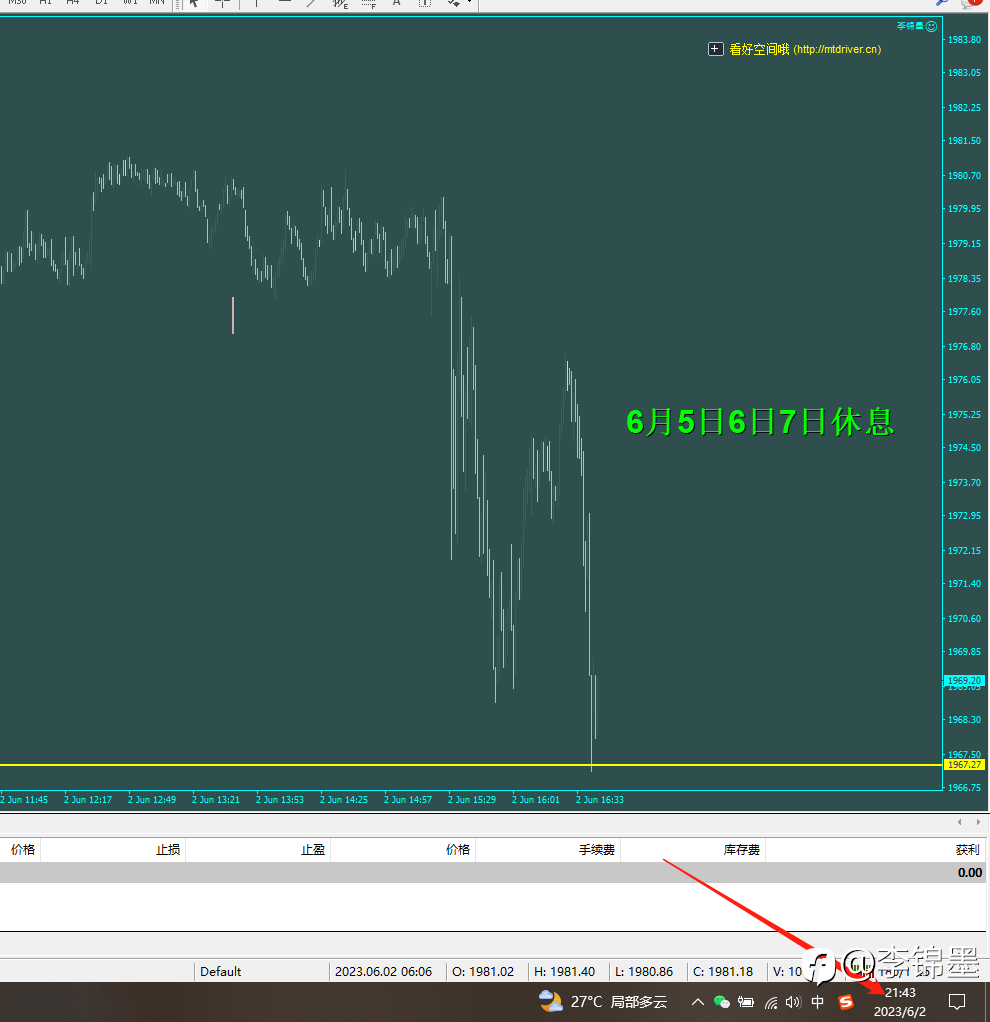Click the 2 Jun 15:29 time axis label
990x1022 pixels.
(x=472, y=799)
